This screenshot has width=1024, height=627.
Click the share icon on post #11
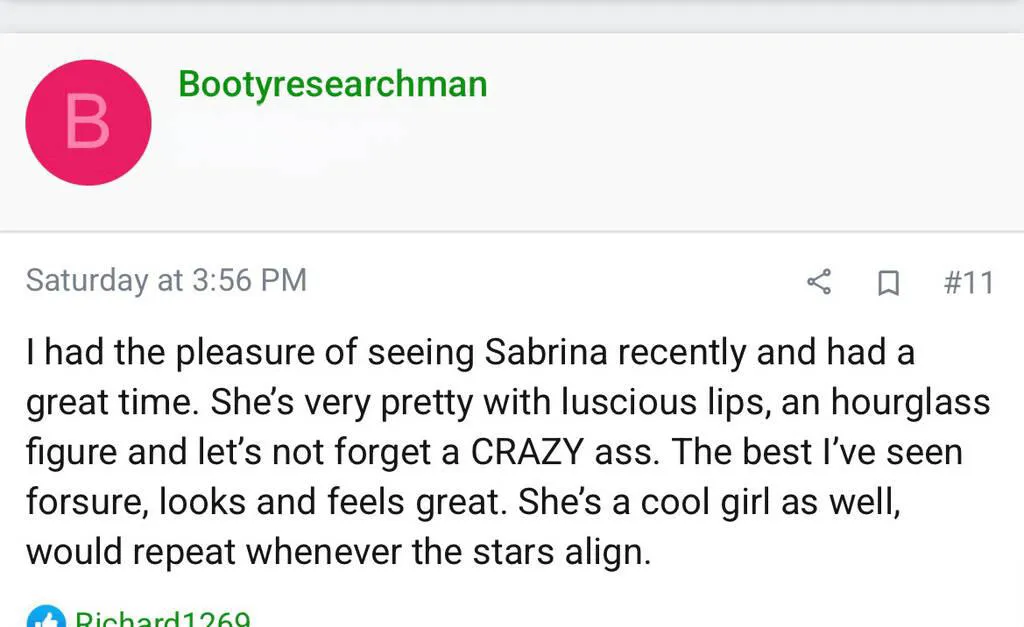[x=819, y=283]
